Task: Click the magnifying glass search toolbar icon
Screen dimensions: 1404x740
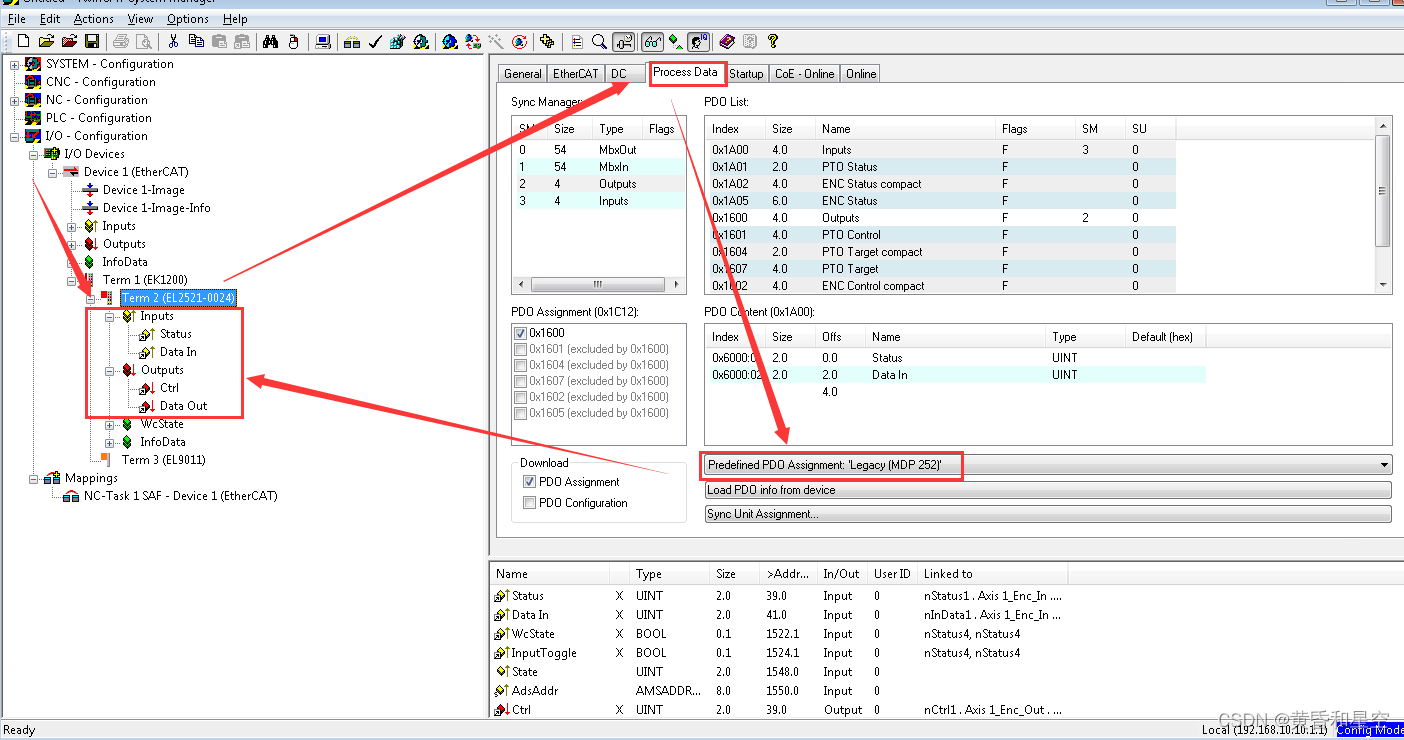Action: point(599,41)
